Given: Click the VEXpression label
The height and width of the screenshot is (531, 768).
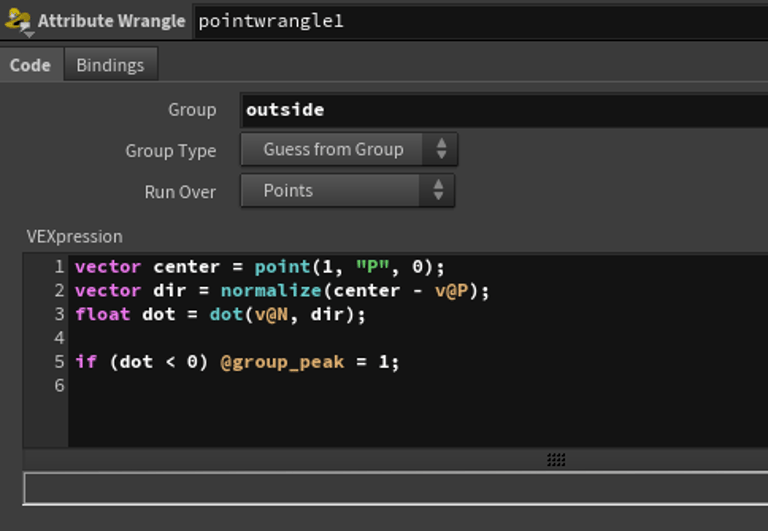Looking at the screenshot, I should coord(74,237).
